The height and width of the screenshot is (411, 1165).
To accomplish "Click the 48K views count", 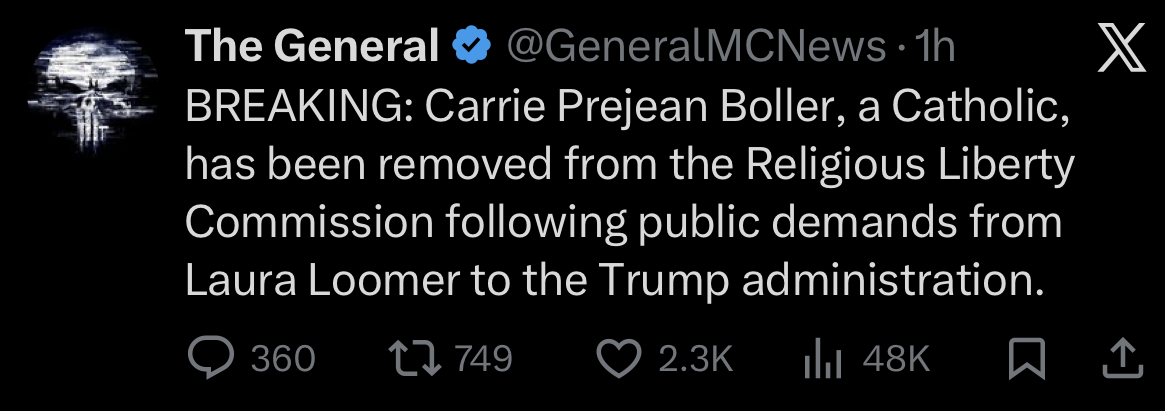I will [896, 358].
